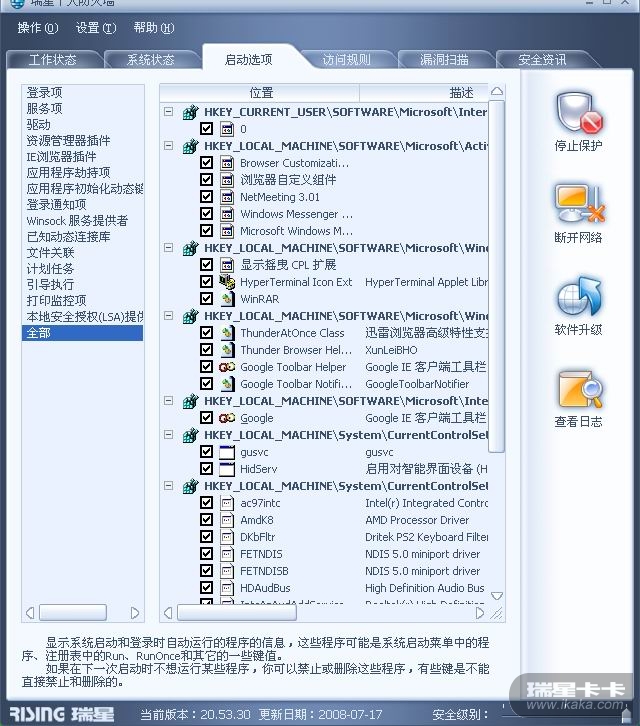Viewport: 640px width, 726px height.
Task: Disable the WinRAR checkbox
Action: (207, 299)
